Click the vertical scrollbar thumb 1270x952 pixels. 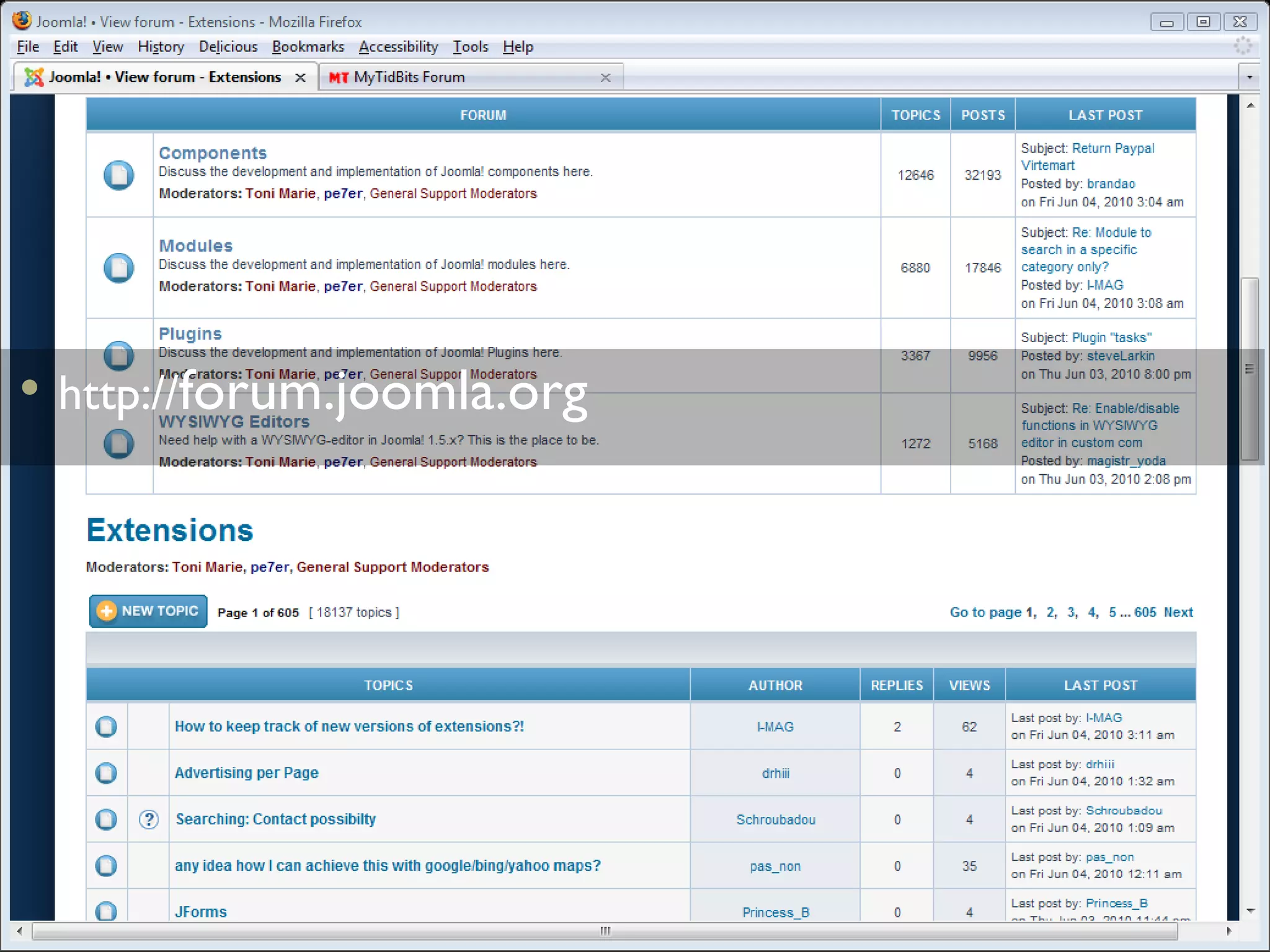1250,369
